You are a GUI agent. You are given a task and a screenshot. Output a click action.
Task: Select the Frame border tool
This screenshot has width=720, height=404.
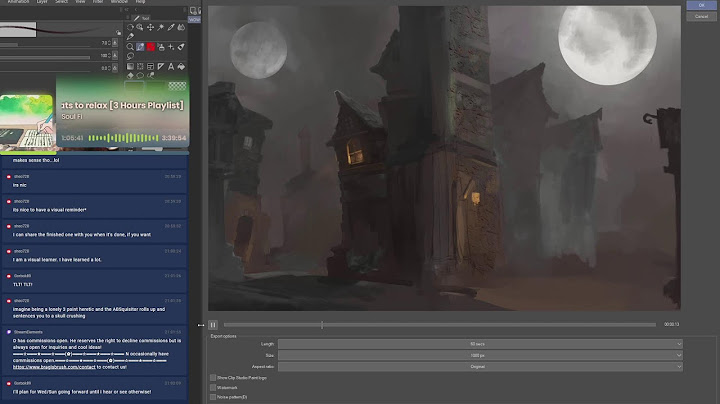(150, 67)
